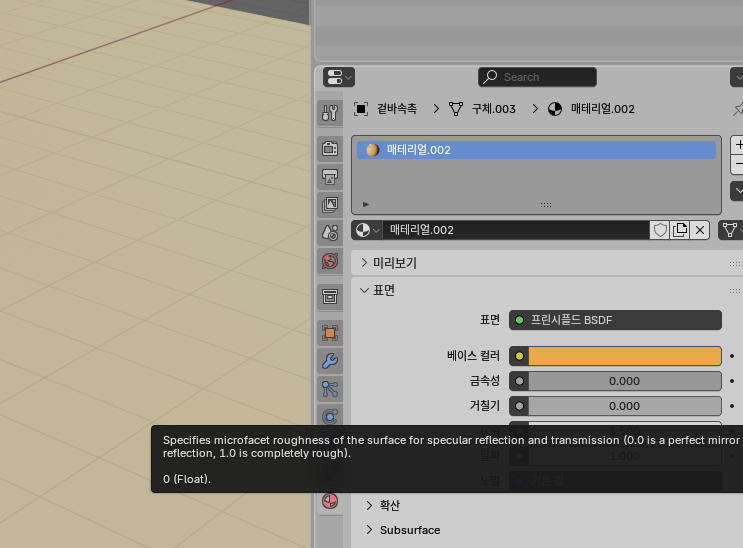
Task: Browse material to be linked
Action: (368, 230)
